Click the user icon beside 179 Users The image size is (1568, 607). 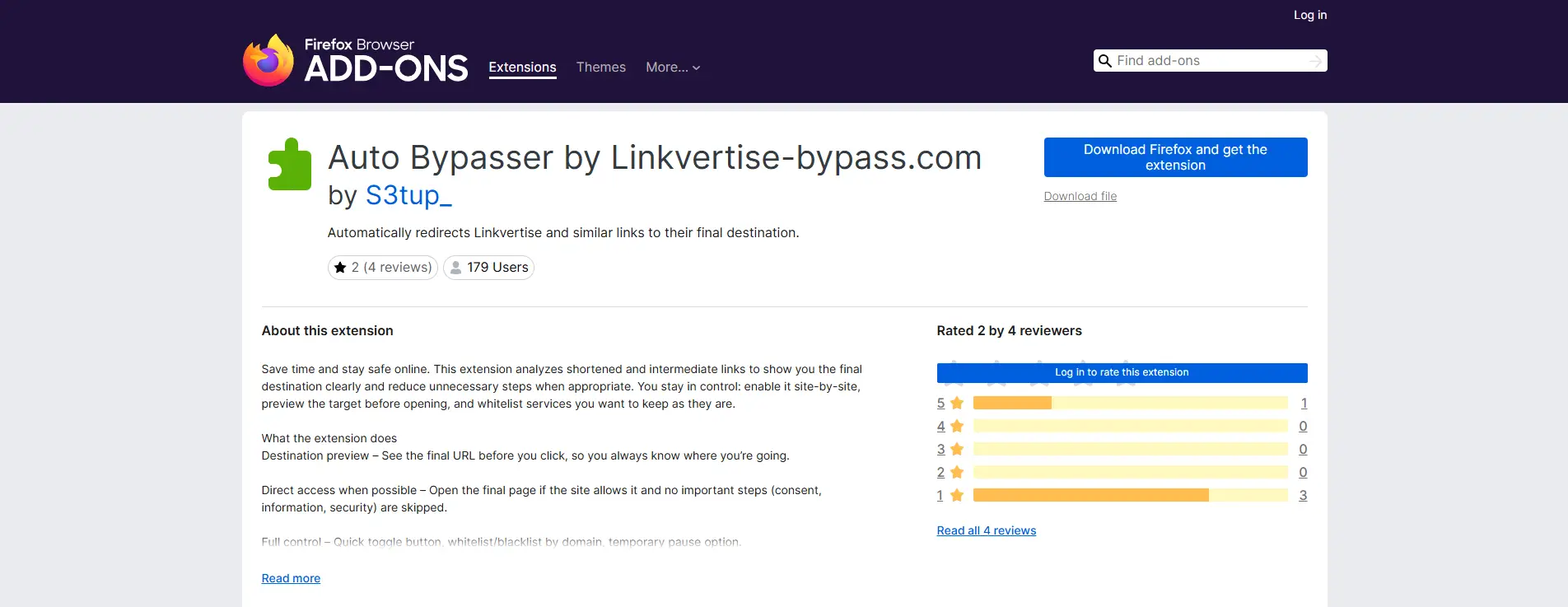tap(455, 268)
